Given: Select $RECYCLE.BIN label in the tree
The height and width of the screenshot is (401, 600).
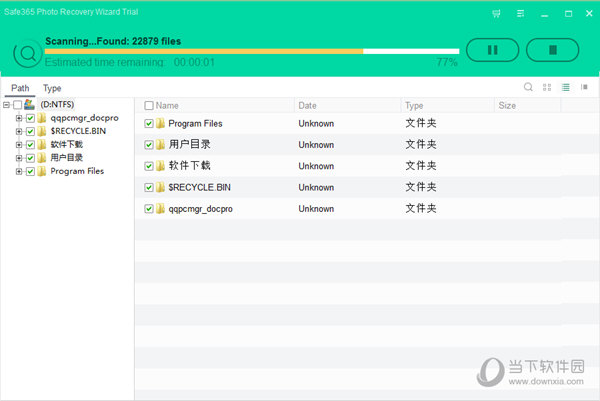Looking at the screenshot, I should point(78,131).
